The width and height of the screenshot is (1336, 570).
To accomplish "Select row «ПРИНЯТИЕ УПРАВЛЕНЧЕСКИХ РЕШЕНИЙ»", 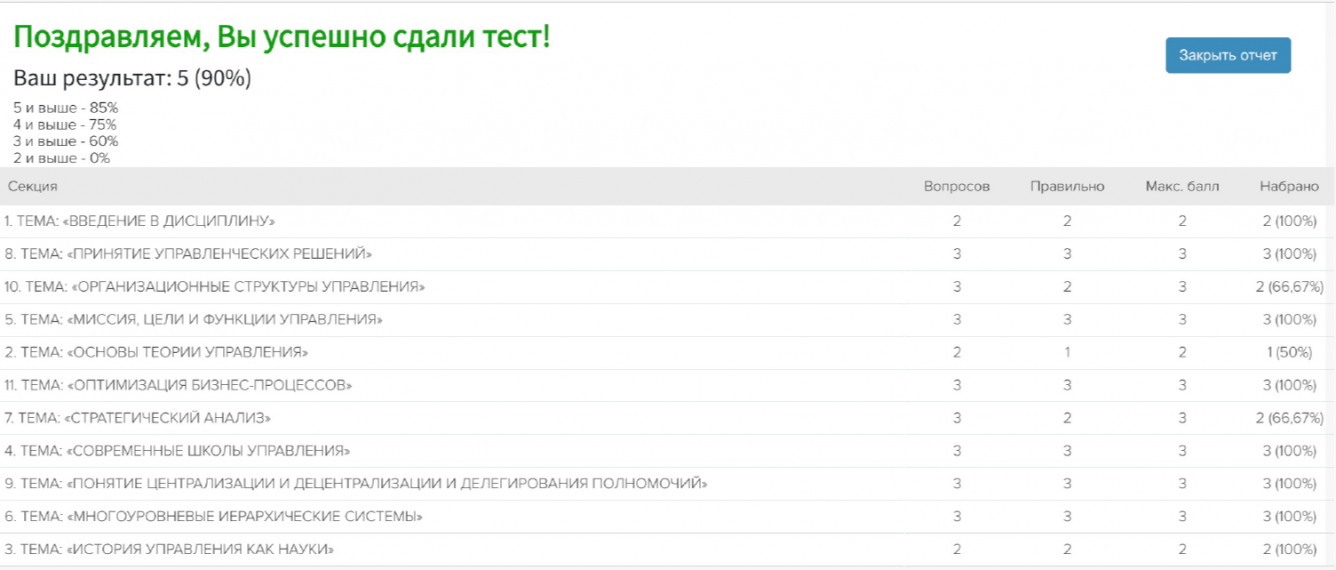I will coord(668,254).
